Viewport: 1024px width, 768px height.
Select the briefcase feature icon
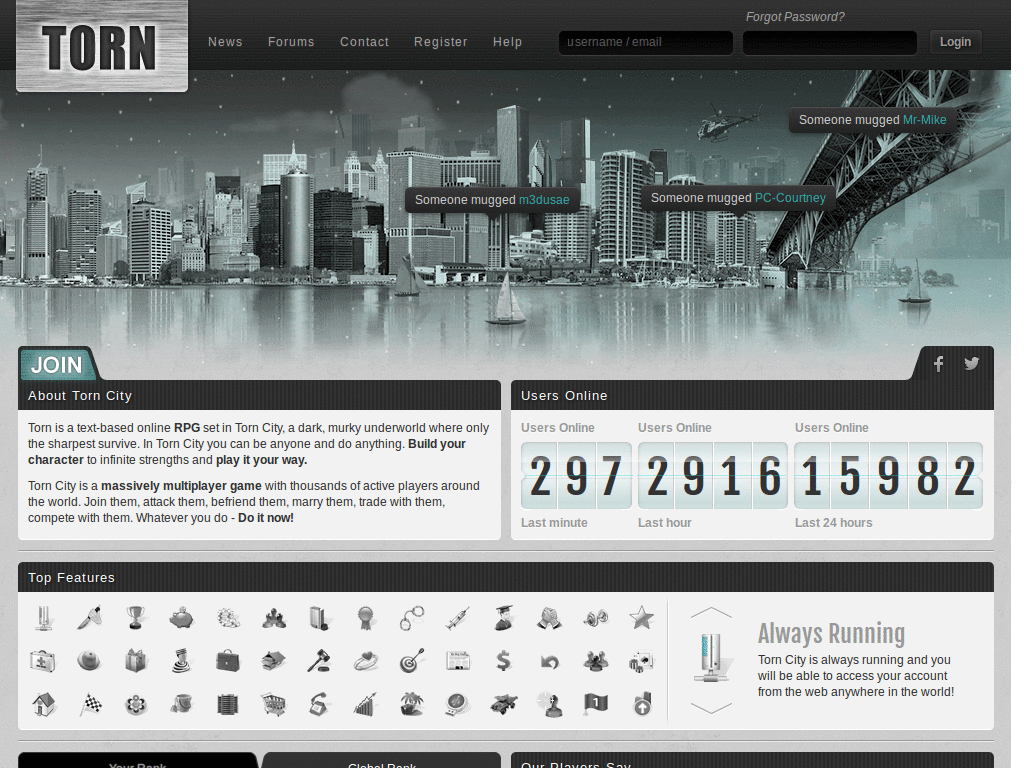228,661
